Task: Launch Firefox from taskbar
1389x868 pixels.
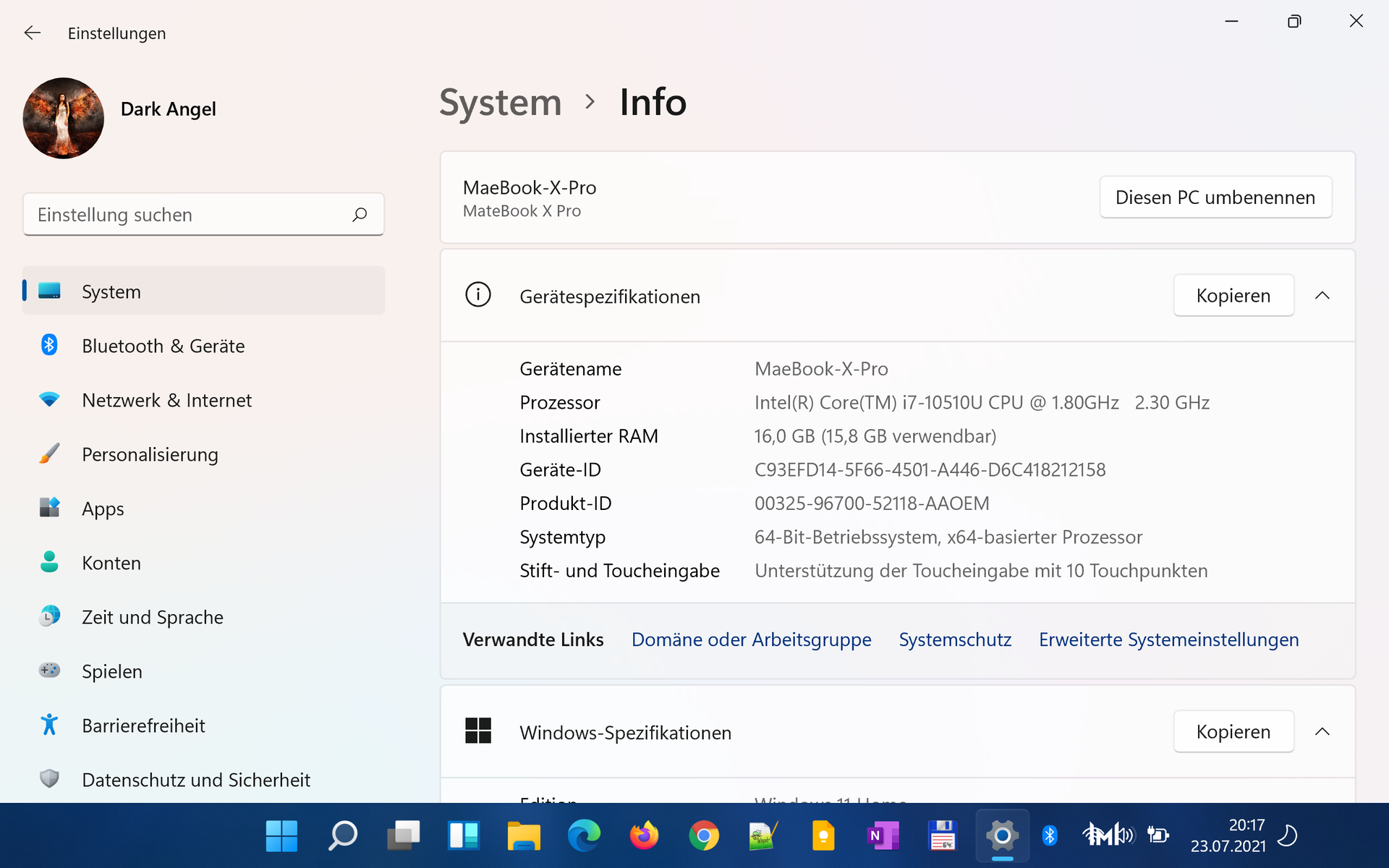Action: [644, 836]
